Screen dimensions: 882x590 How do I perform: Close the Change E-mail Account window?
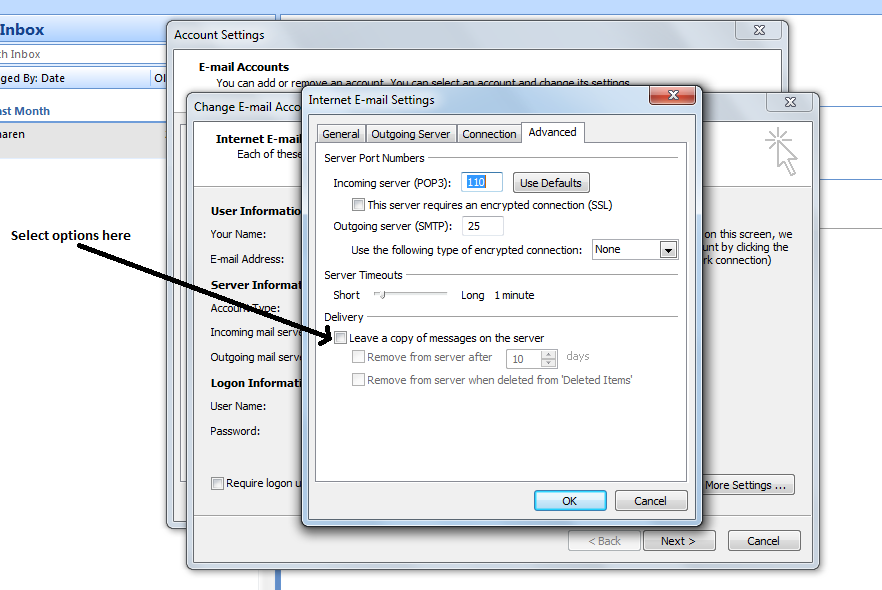coord(787,103)
